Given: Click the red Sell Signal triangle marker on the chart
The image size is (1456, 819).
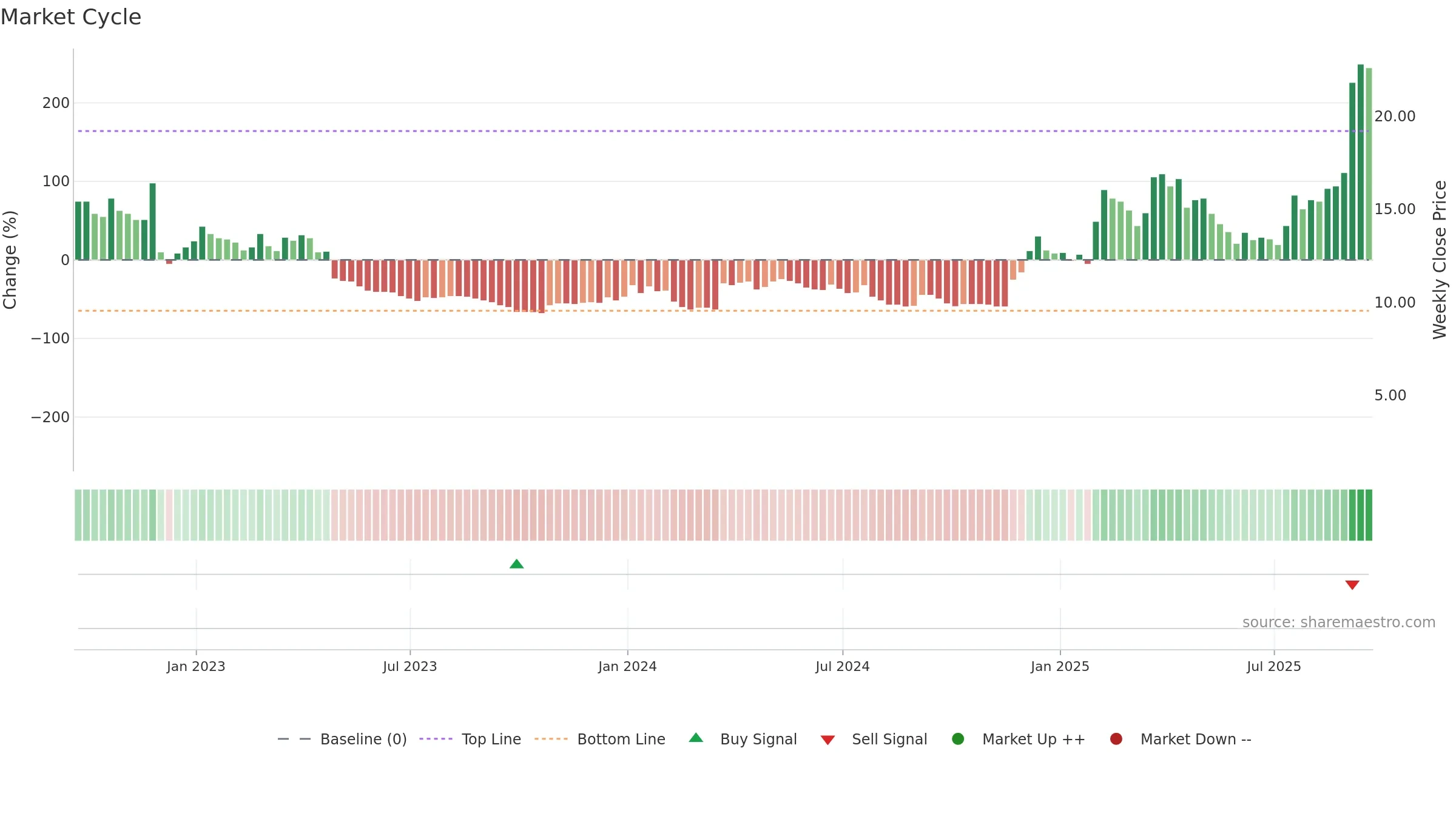Looking at the screenshot, I should click(x=1352, y=585).
